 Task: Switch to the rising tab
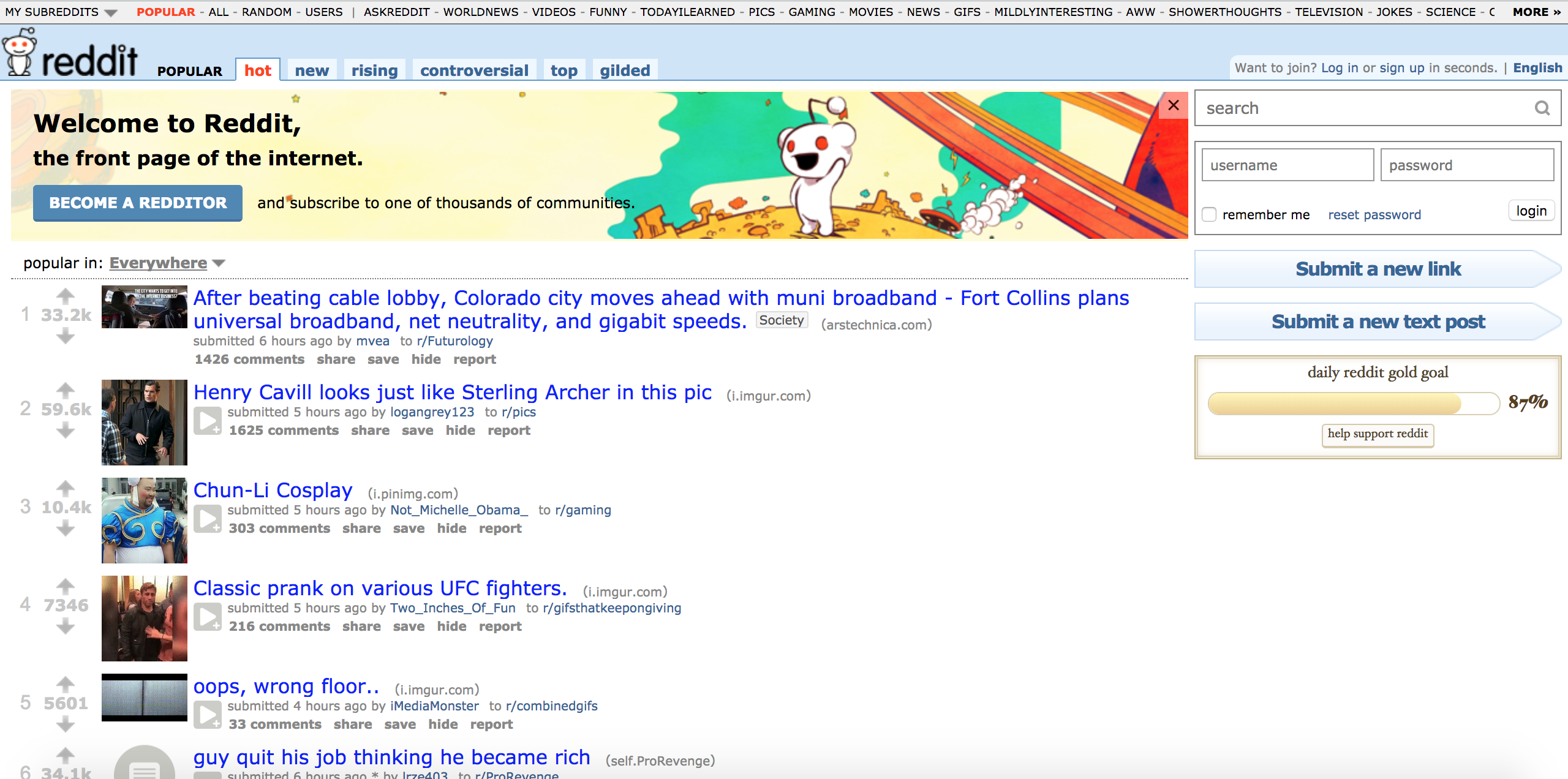pyautogui.click(x=375, y=70)
